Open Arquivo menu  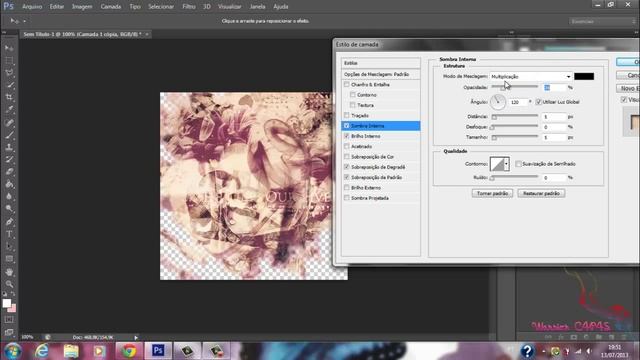32,7
